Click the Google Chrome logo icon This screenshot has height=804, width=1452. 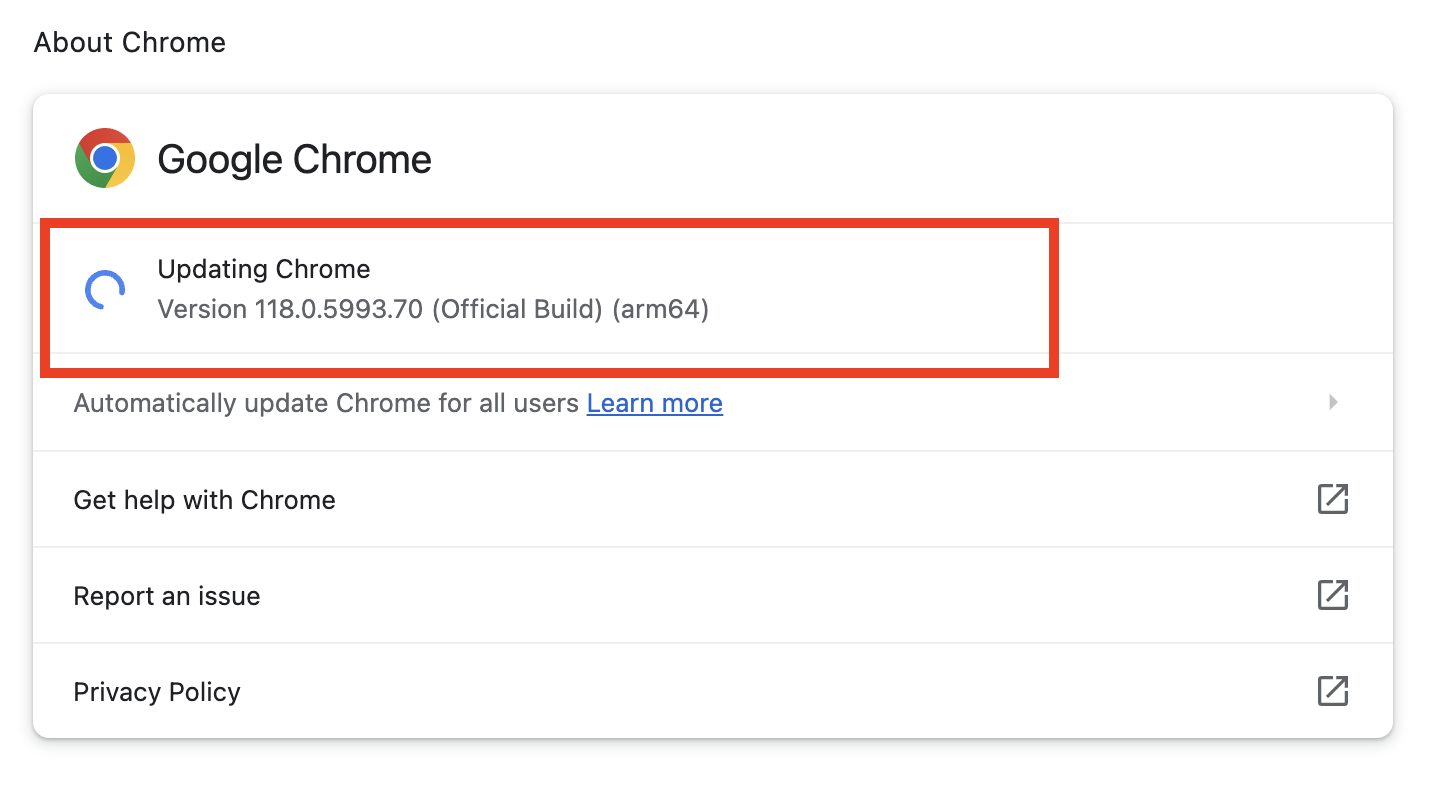pos(105,158)
